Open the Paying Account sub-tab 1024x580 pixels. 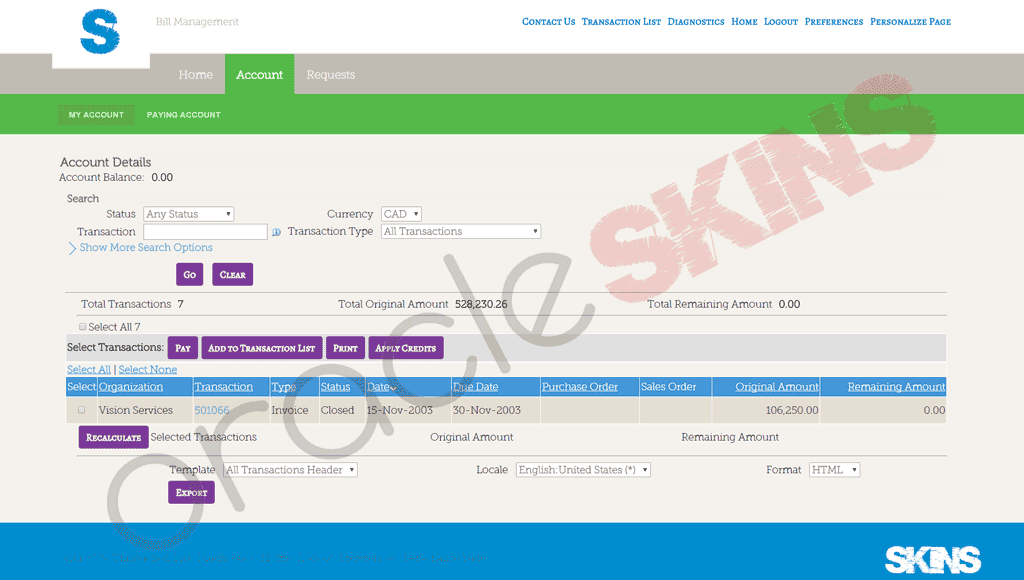pos(183,115)
